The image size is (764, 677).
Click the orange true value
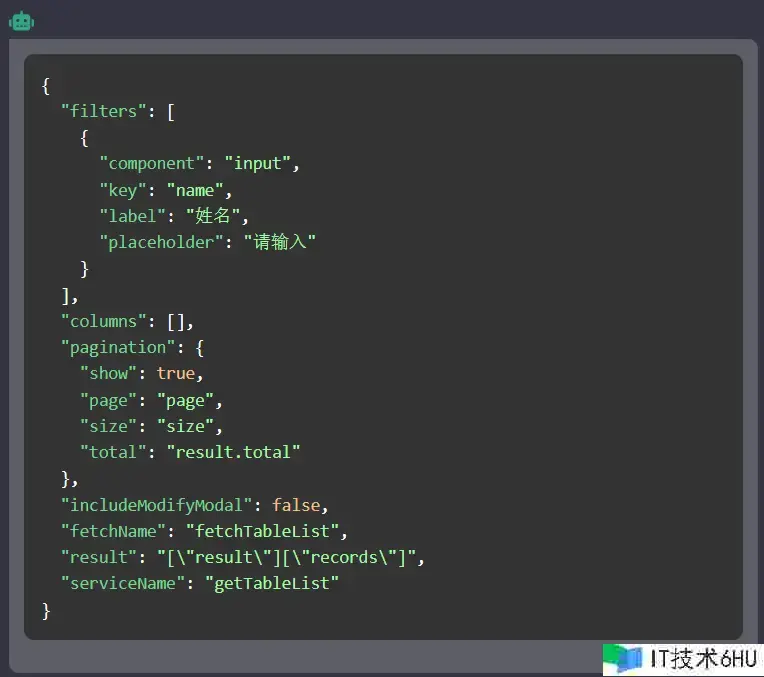point(176,373)
